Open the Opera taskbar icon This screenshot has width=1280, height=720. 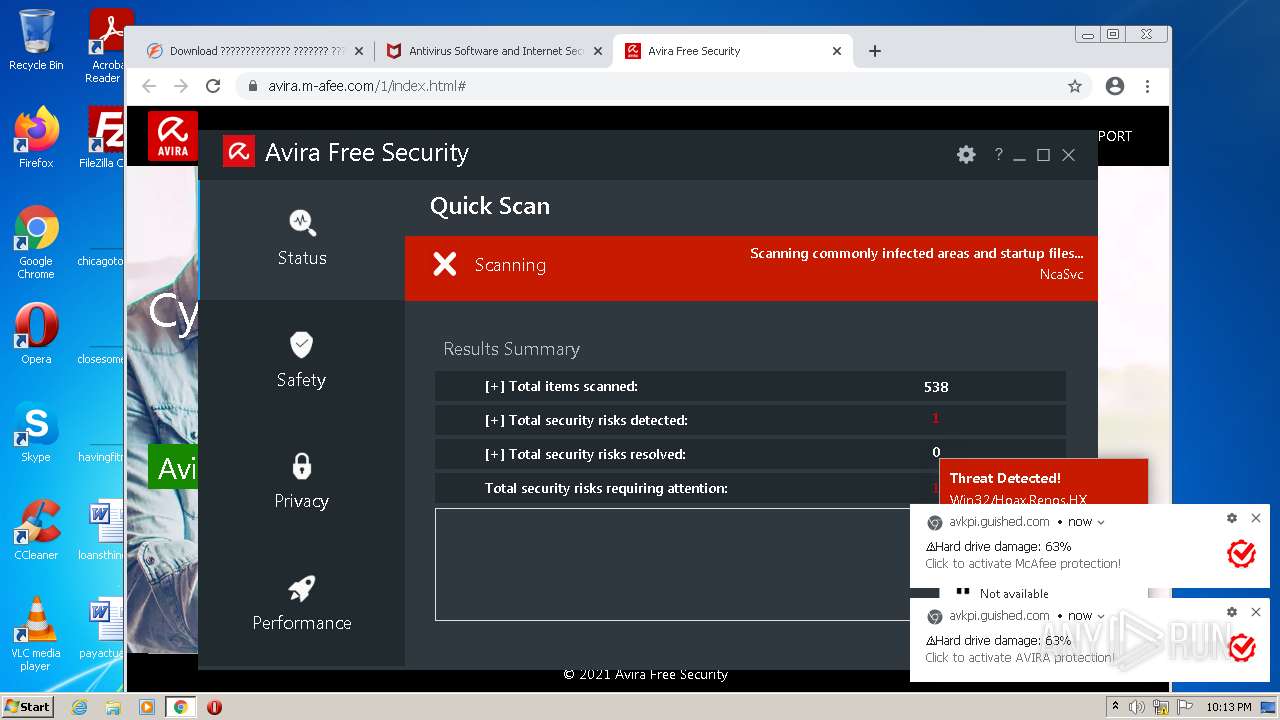pyautogui.click(x=214, y=707)
